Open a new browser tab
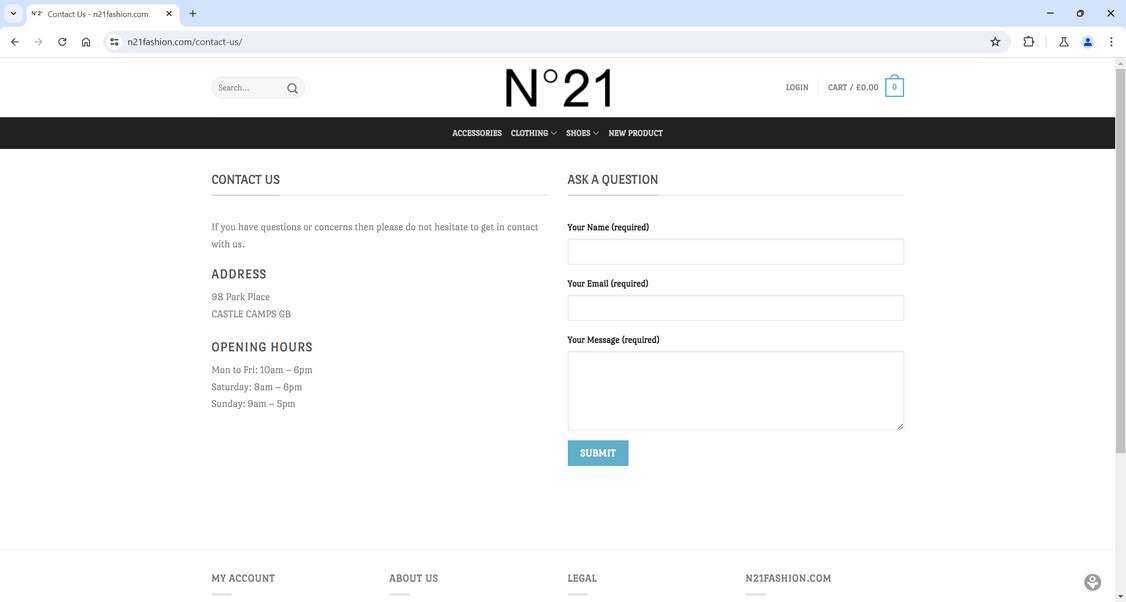 click(193, 13)
